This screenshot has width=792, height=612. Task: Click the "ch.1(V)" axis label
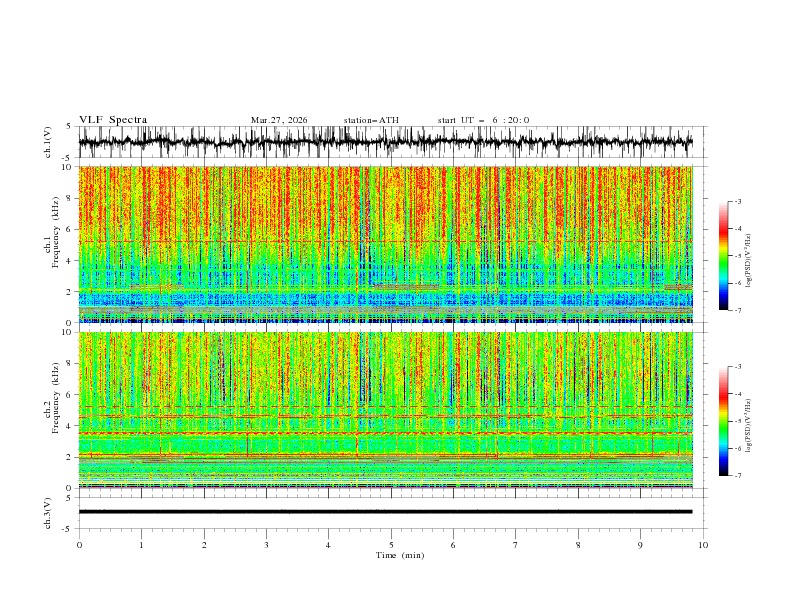coord(48,142)
